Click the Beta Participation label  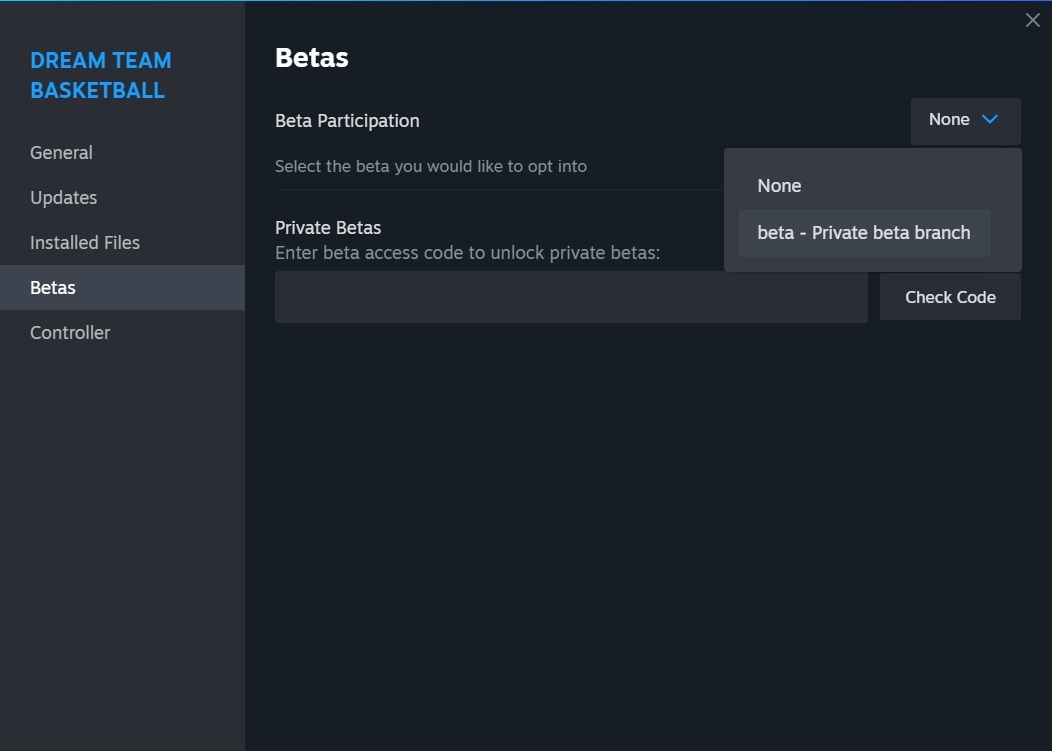coord(347,121)
